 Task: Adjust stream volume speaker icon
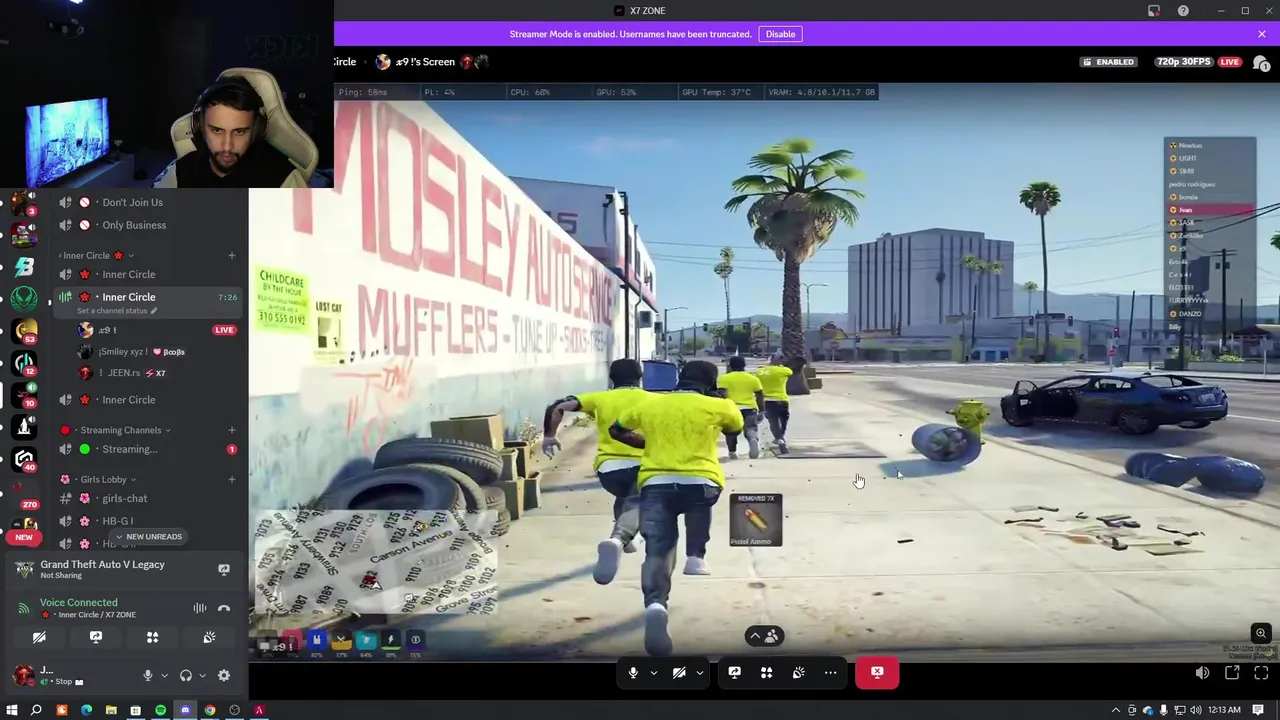1203,673
